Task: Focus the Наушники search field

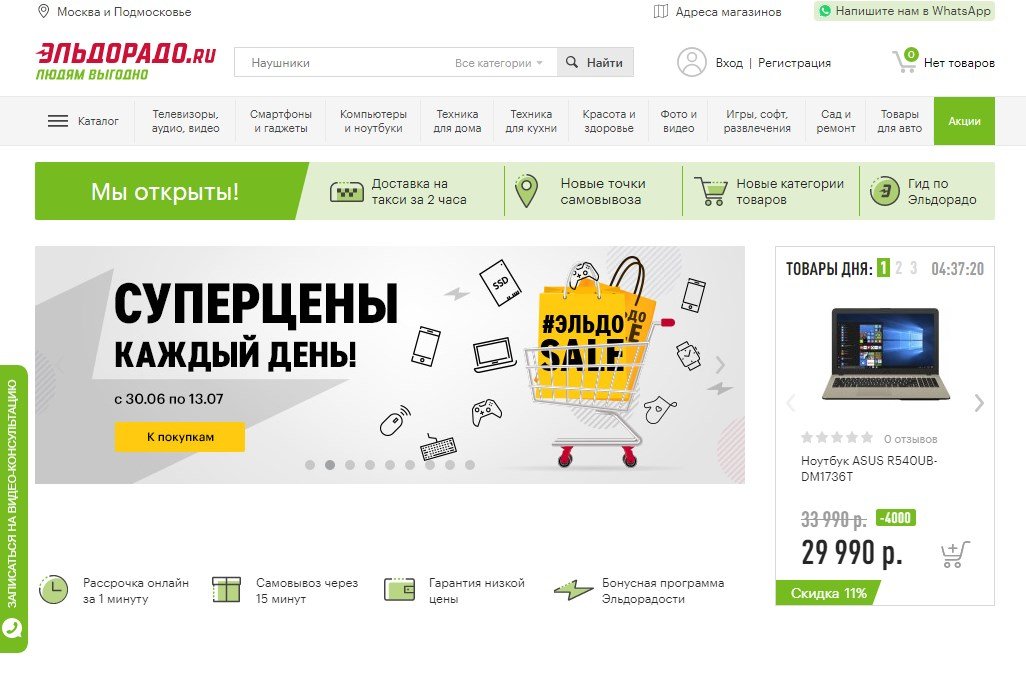Action: pyautogui.click(x=340, y=63)
